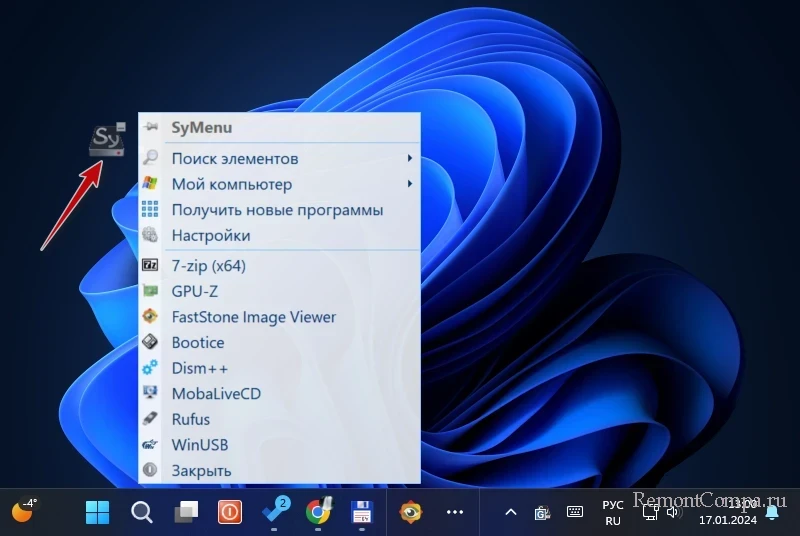This screenshot has height=536, width=800.
Task: Choose Закрыть to close SyMenu
Action: [201, 470]
